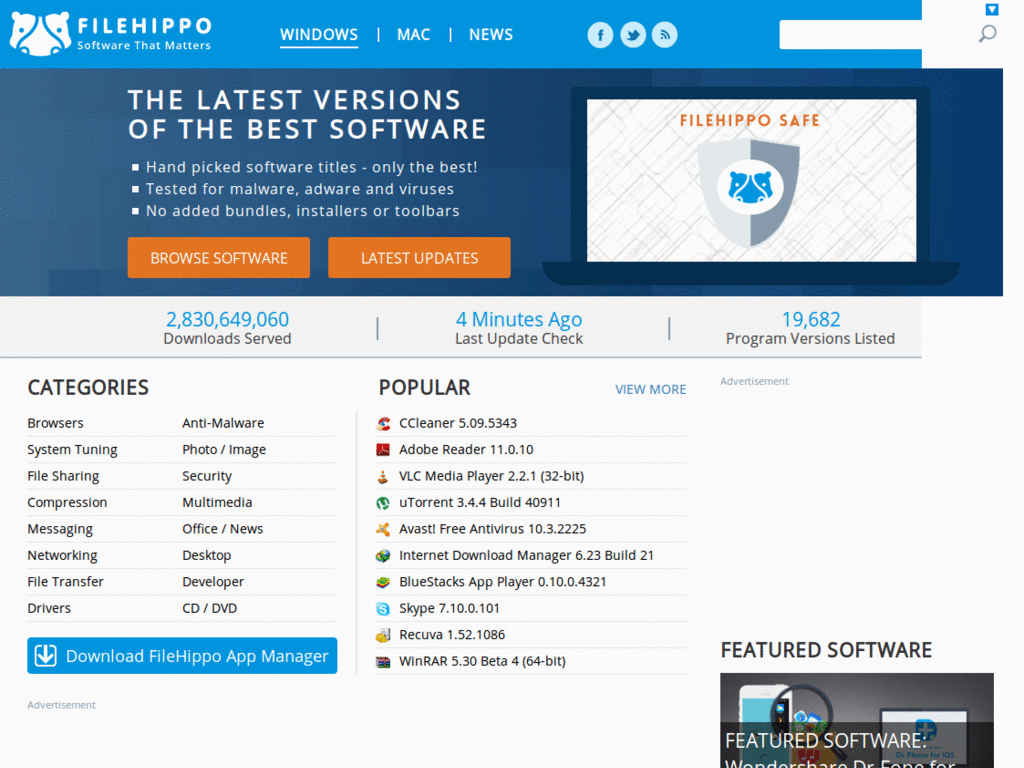Click the Adobe Reader program icon
1024x768 pixels.
383,450
